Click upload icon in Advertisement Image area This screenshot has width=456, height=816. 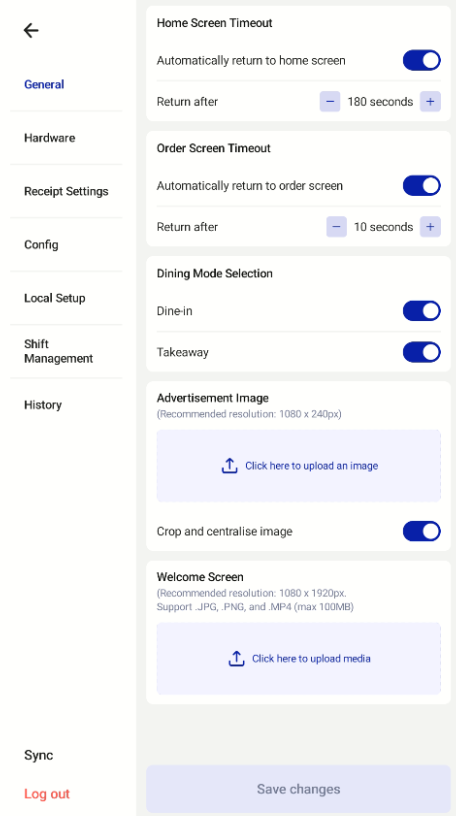230,466
